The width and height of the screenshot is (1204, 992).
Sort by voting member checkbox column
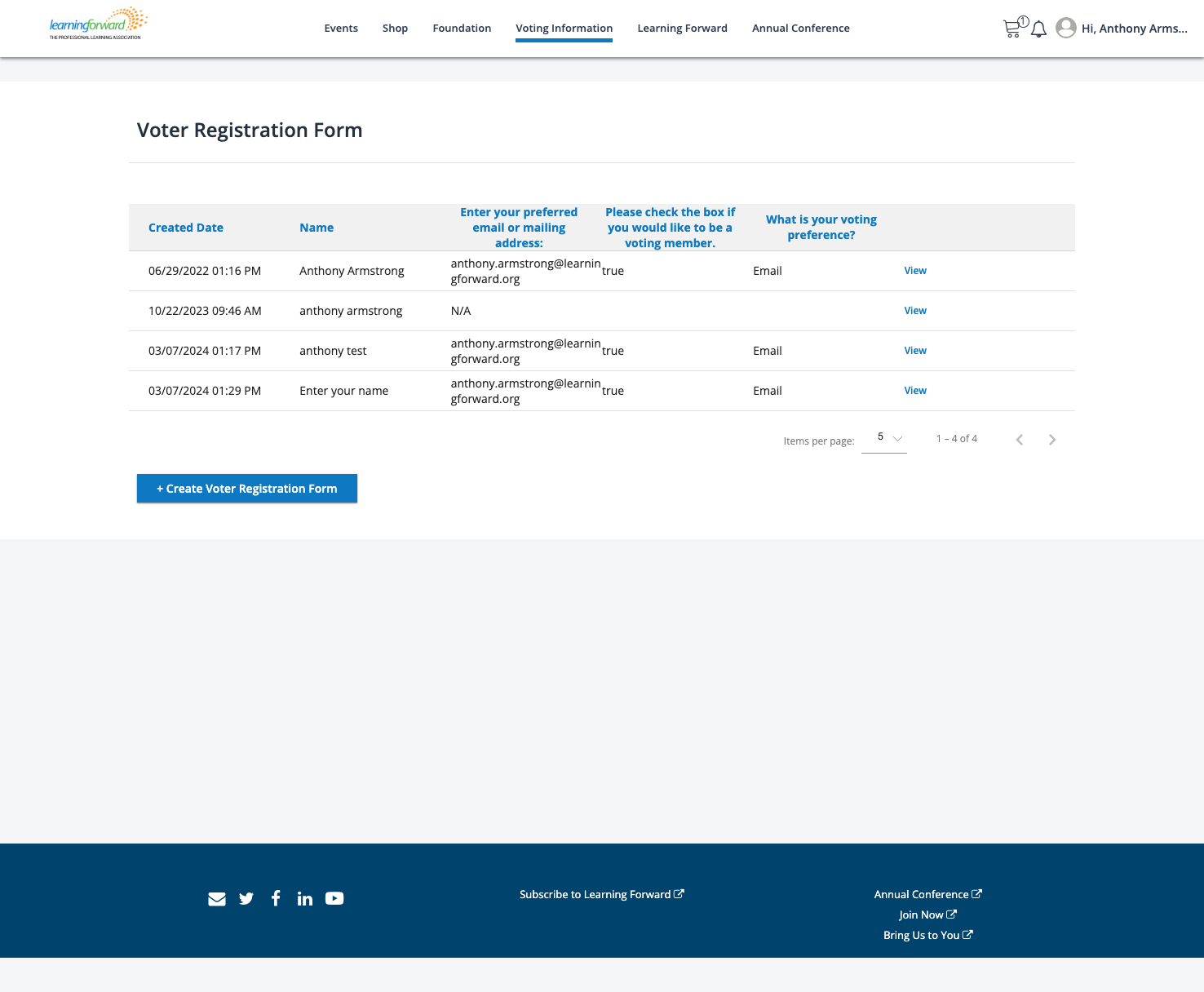coord(670,228)
